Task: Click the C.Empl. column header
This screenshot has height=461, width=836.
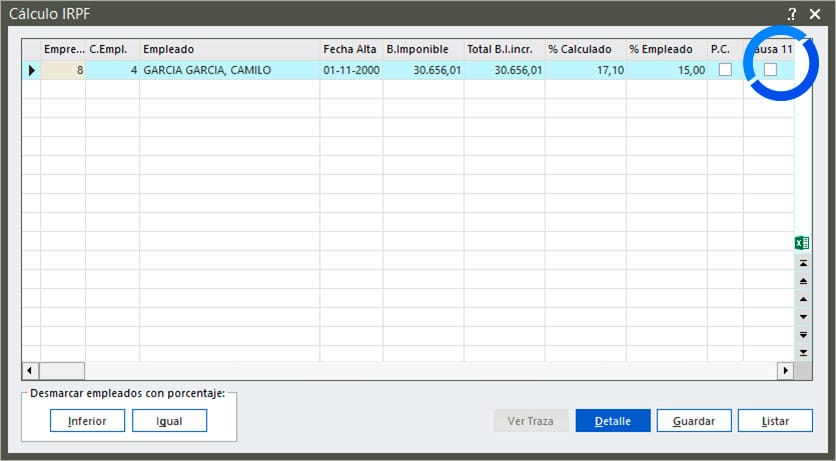Action: coord(112,50)
